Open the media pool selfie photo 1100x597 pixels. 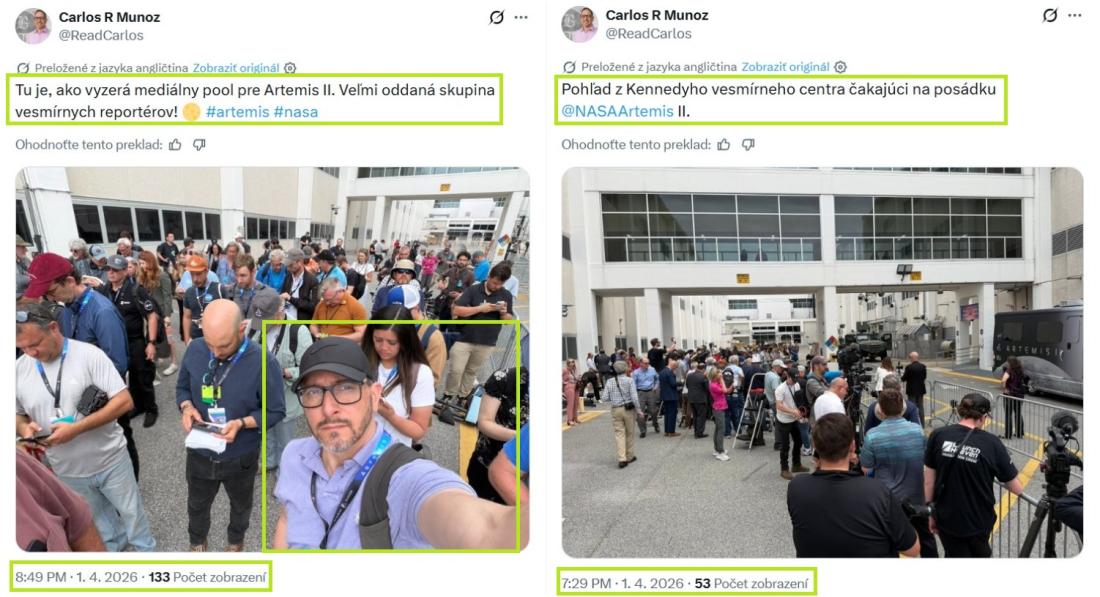tap(272, 359)
